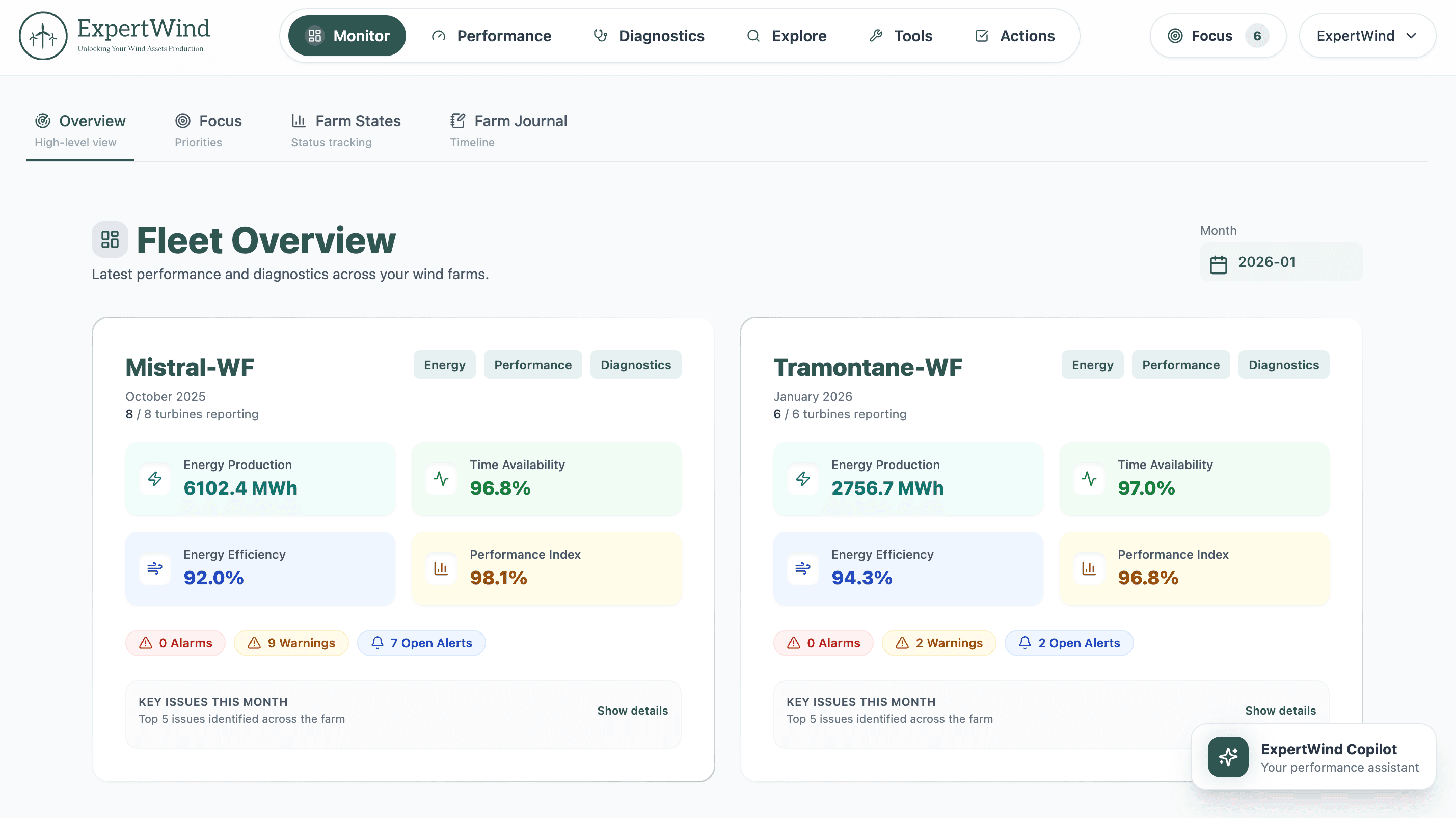Open the Month selector showing 2026-01
Screen dimensions: 1456x818
pos(1281,262)
